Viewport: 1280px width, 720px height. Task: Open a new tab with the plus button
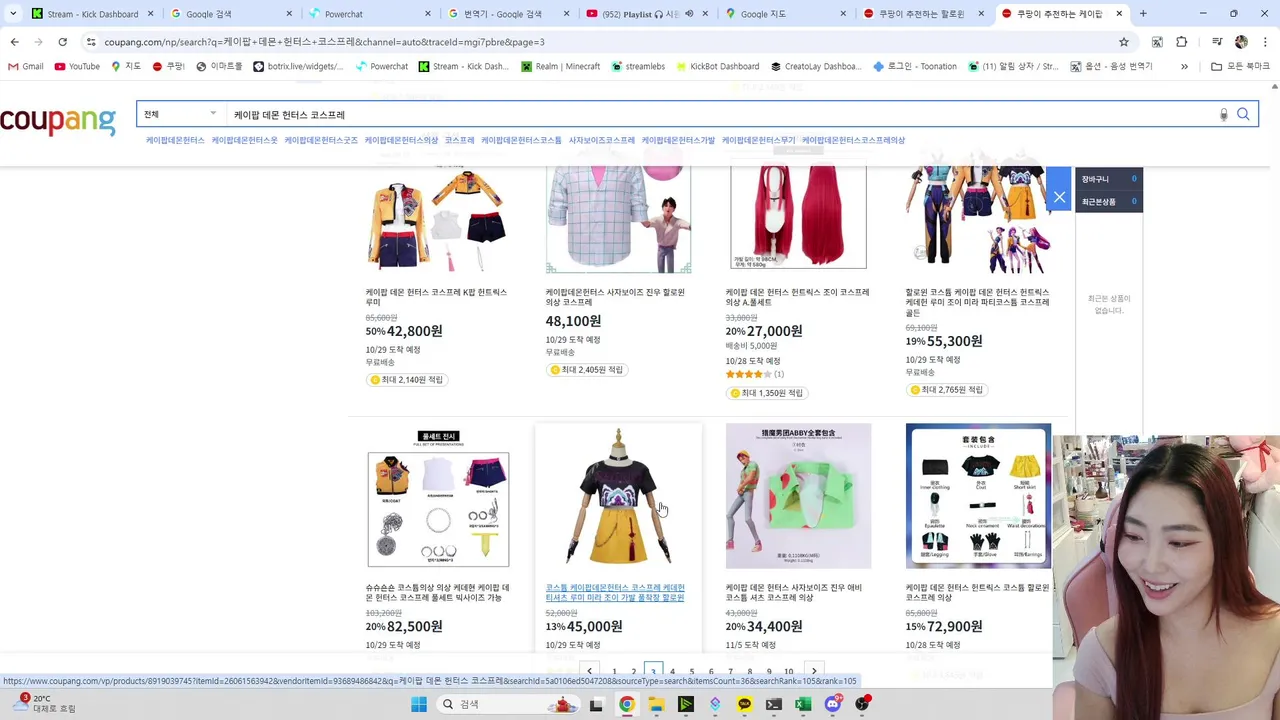[x=1143, y=14]
